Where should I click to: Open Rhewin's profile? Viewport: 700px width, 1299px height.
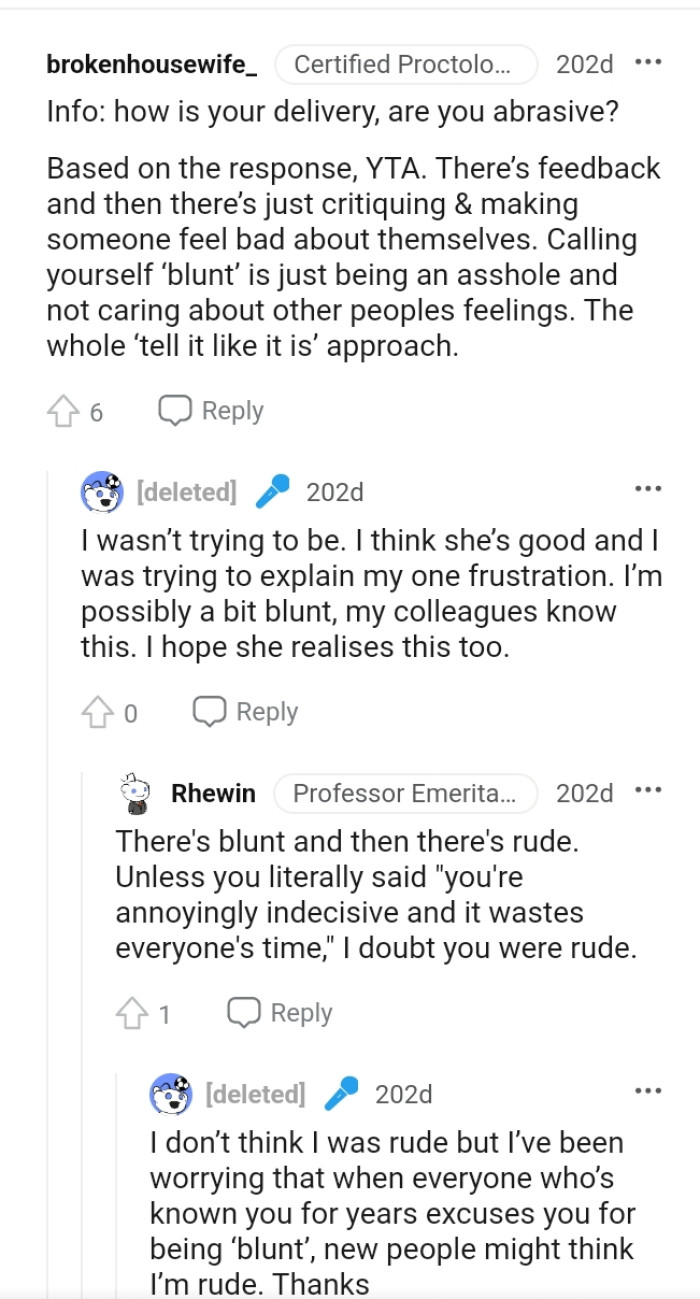click(216, 792)
